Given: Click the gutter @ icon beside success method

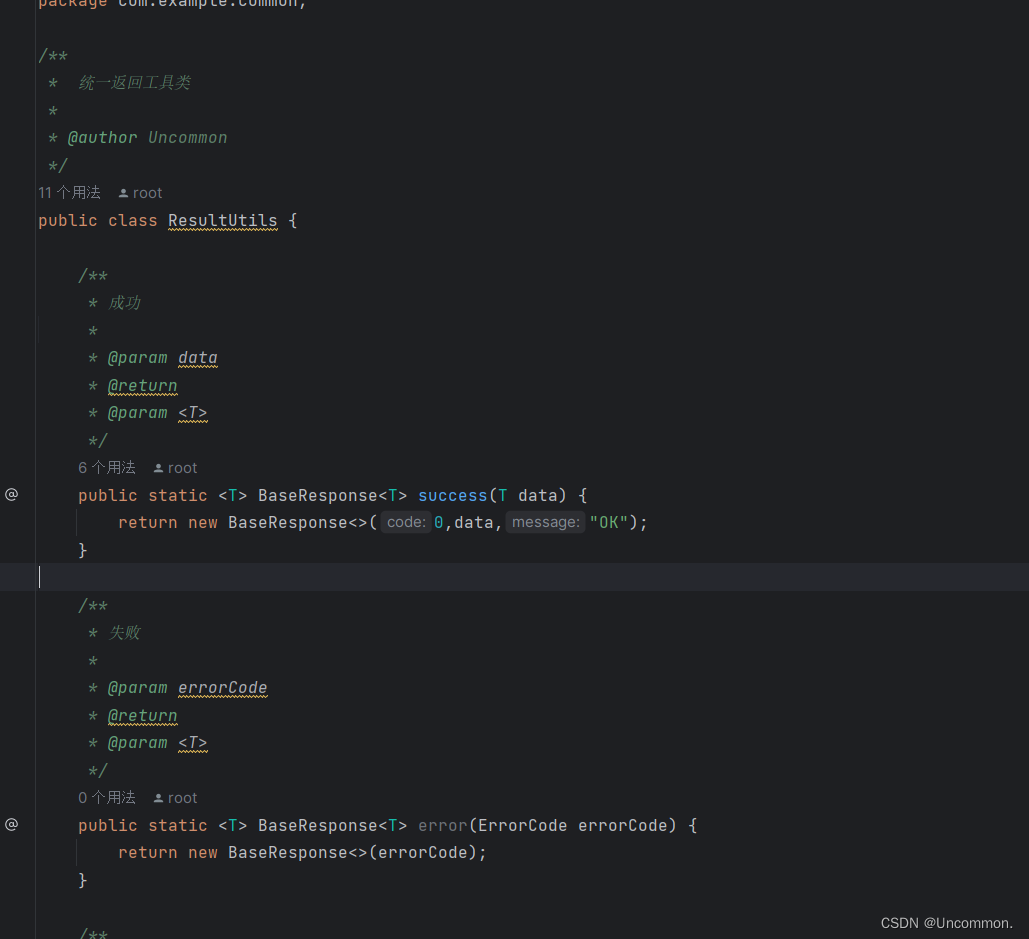Looking at the screenshot, I should click(12, 495).
